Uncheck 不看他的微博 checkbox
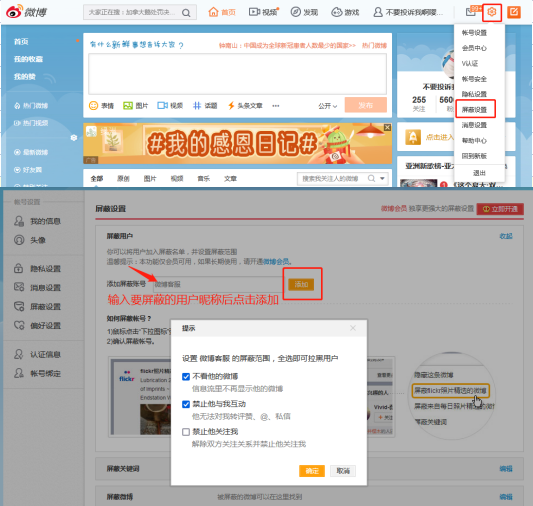The width and height of the screenshot is (533, 506). coord(186,377)
